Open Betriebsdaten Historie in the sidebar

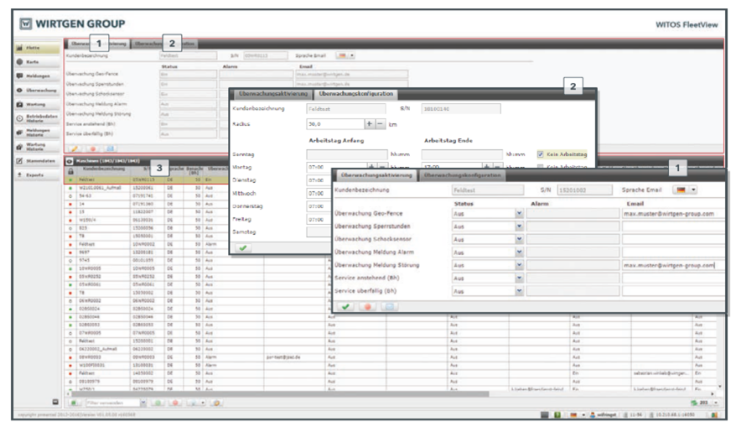click(30, 117)
